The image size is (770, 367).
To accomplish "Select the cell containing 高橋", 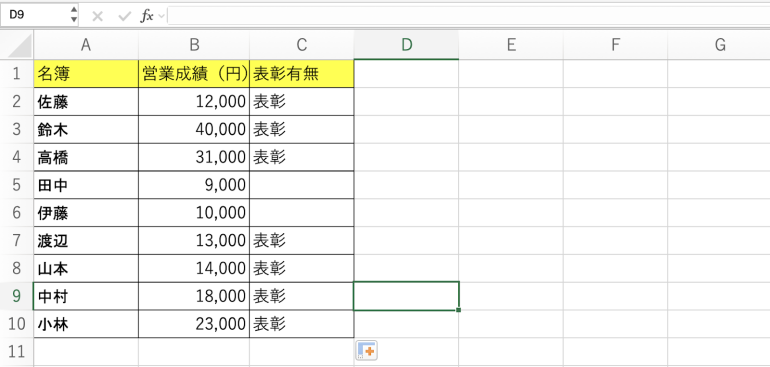I will [86, 157].
